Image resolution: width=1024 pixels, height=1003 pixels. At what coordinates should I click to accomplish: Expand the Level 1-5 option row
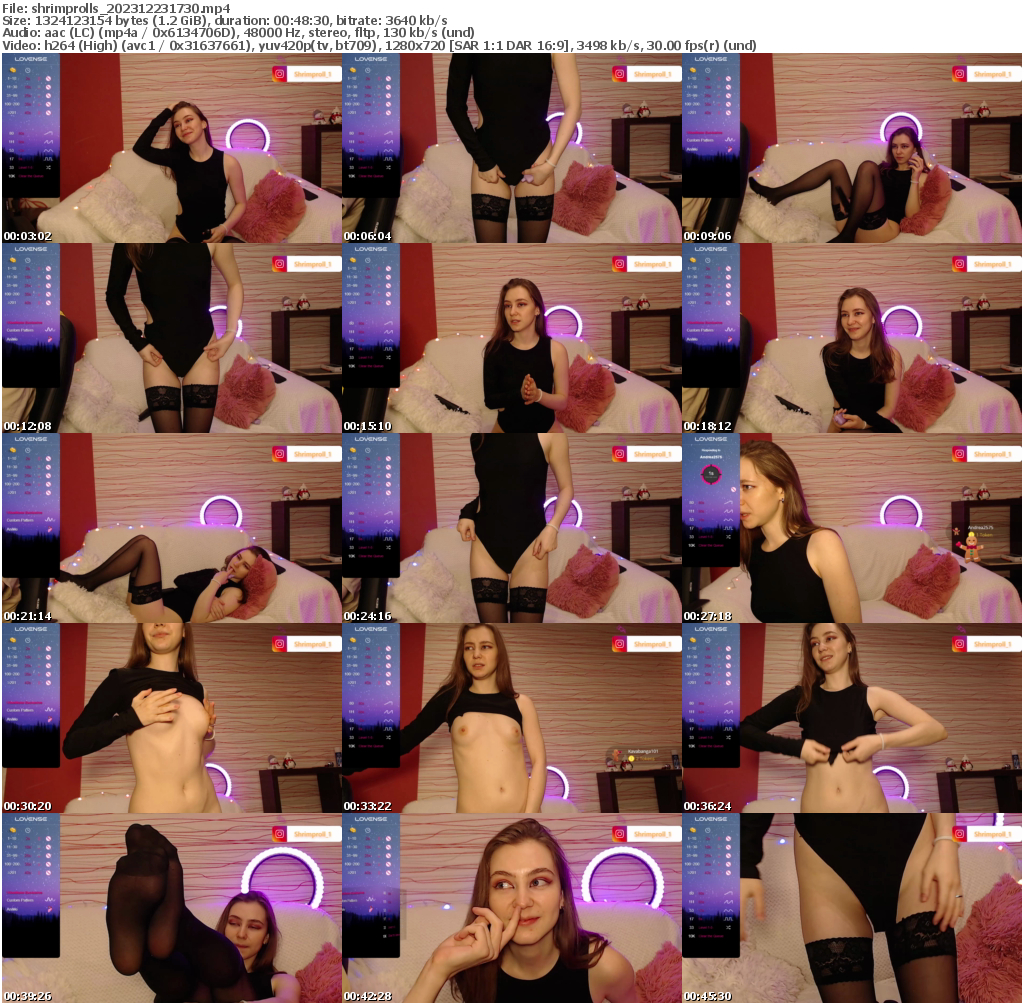coord(26,168)
